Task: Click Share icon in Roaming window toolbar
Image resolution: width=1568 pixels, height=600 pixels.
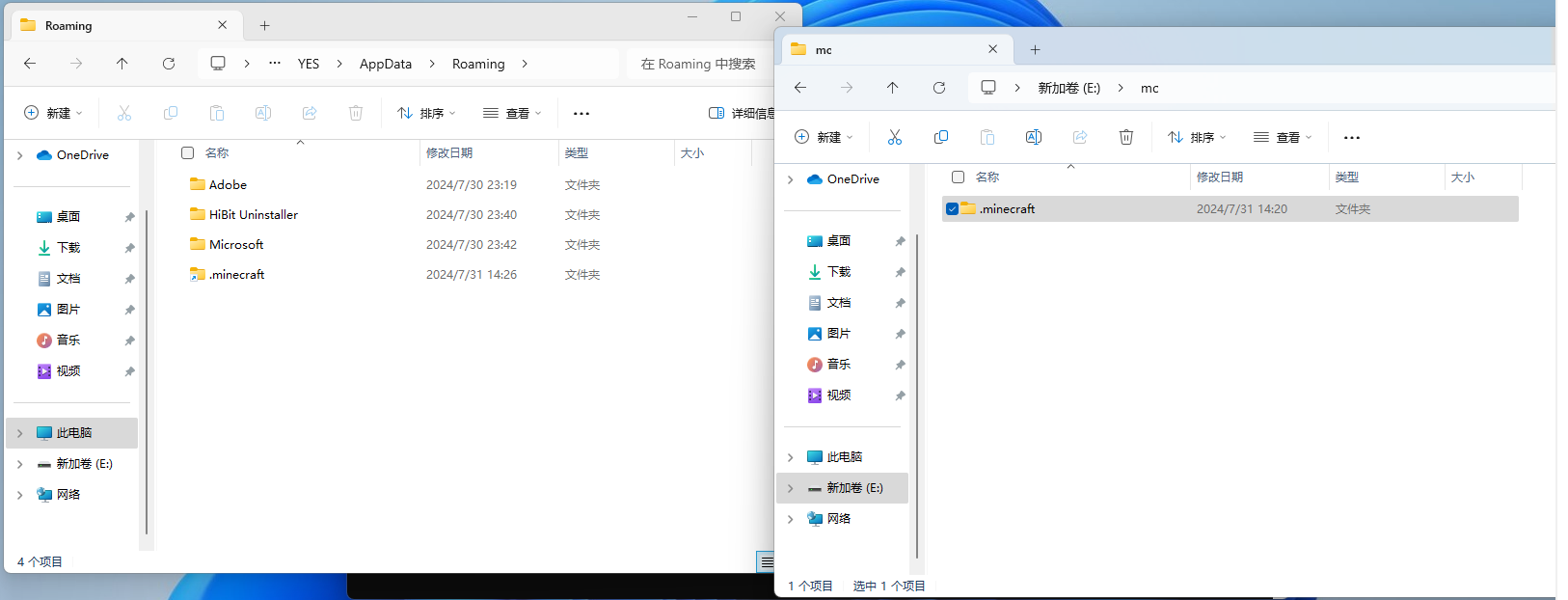Action: click(x=310, y=113)
